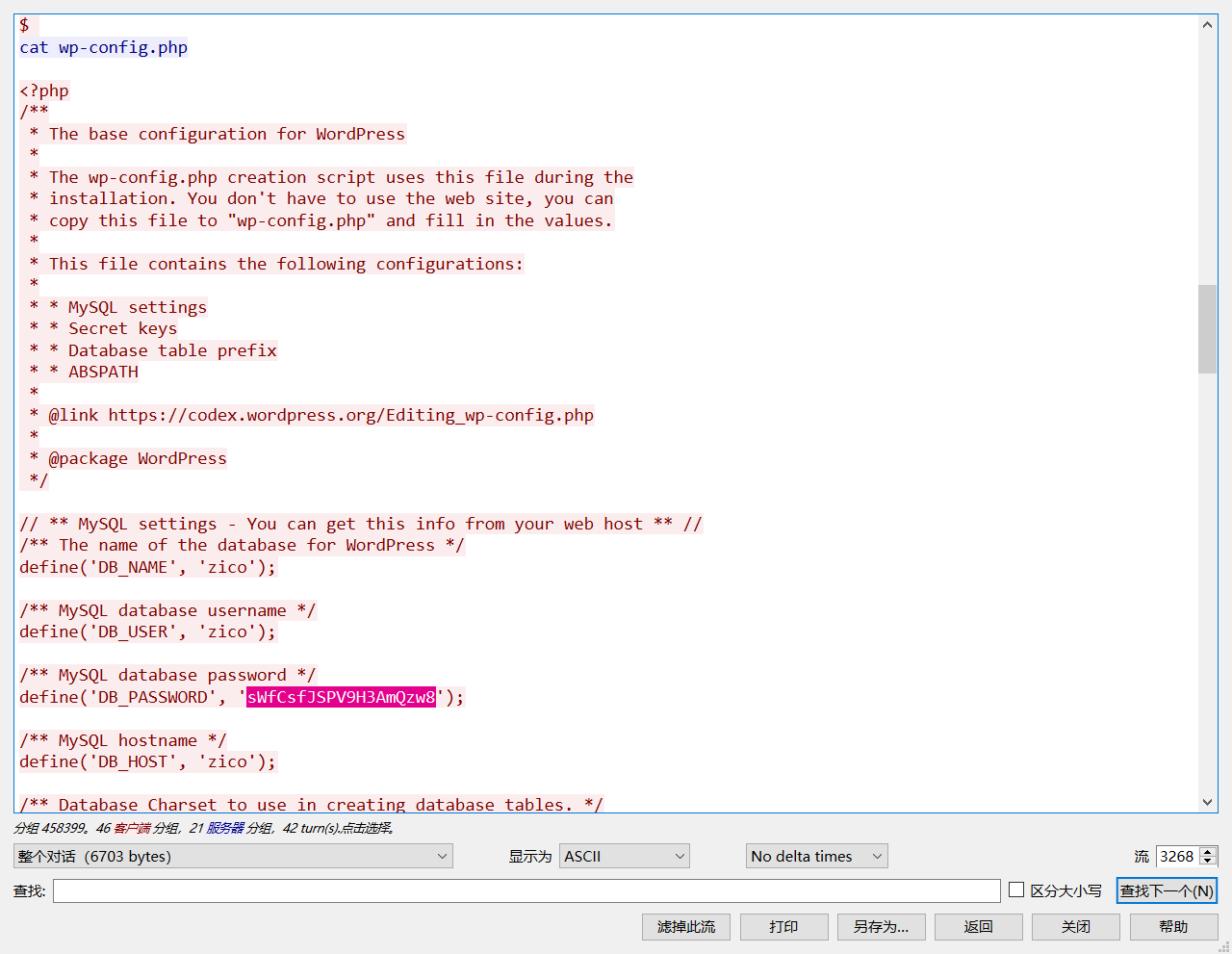Click the '$' prompt at top

coord(24,25)
